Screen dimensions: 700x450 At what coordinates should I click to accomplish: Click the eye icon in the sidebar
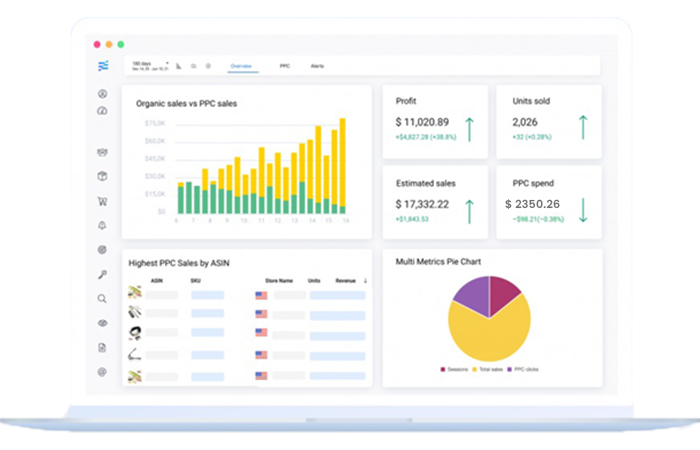pos(102,323)
